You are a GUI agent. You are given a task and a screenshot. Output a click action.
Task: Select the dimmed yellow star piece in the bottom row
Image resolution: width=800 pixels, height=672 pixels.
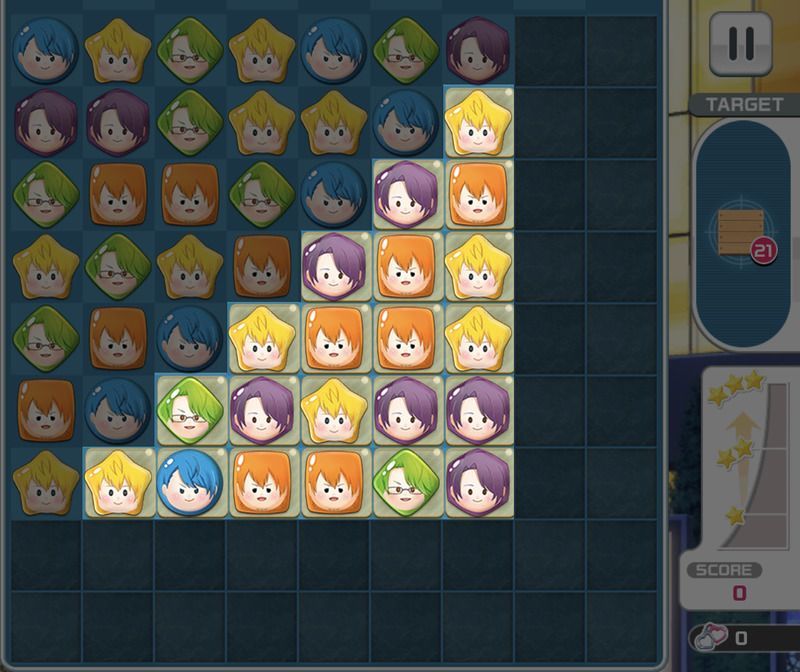click(x=45, y=483)
